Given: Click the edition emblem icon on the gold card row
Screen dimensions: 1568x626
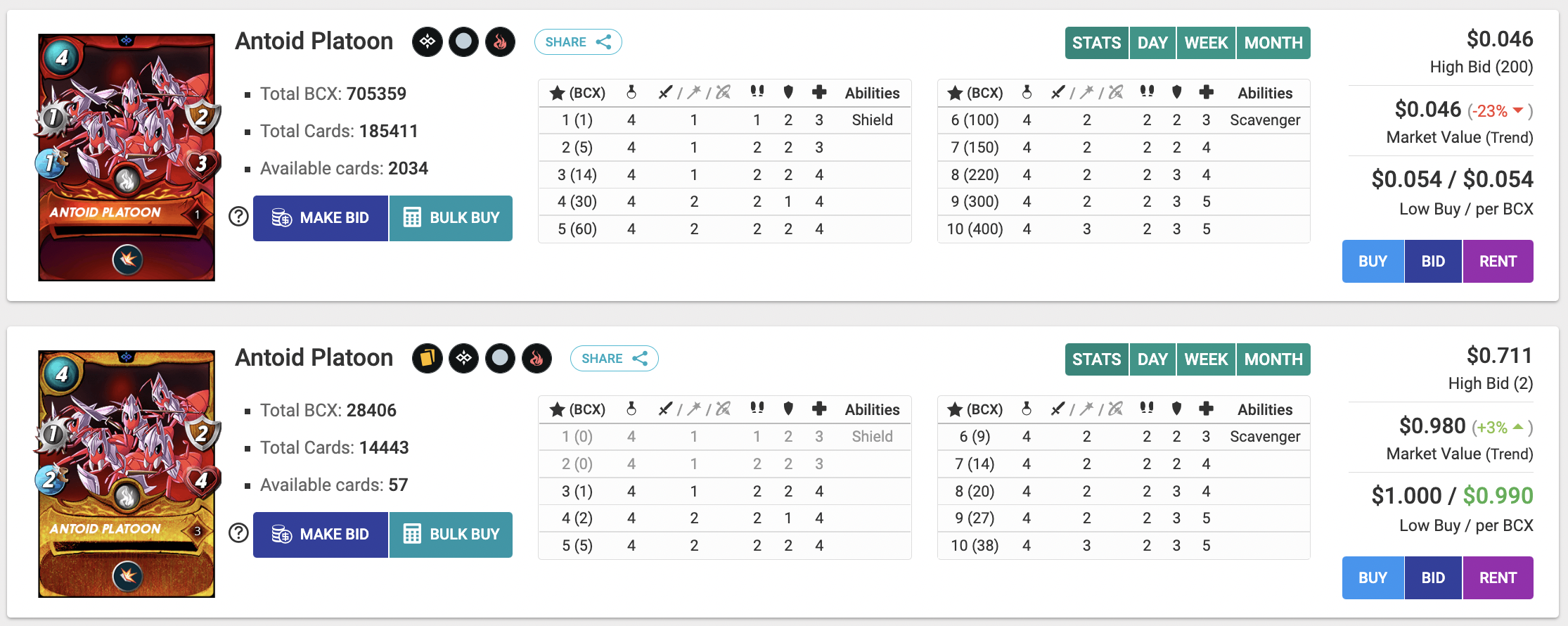Looking at the screenshot, I should coord(463,359).
